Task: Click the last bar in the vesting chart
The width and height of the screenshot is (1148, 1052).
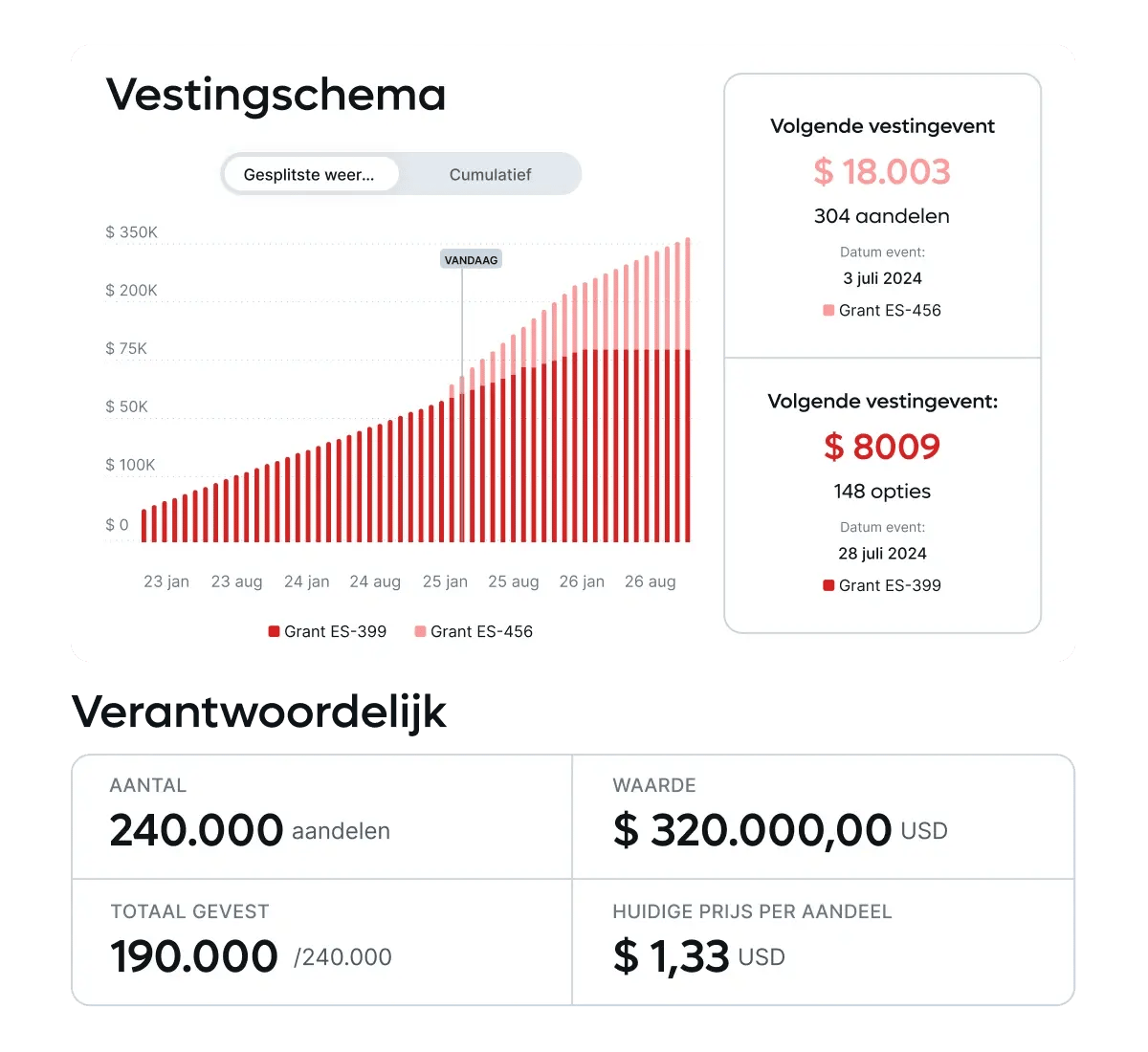Action: point(688,390)
